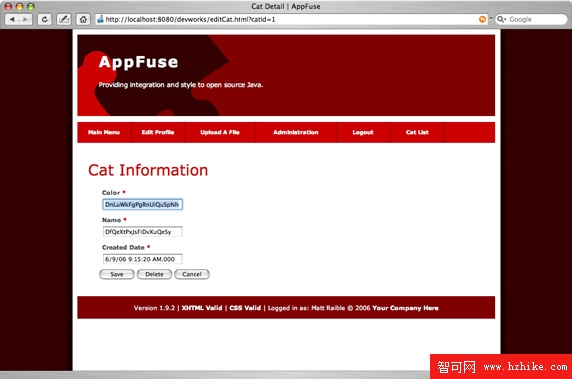Delete this cat record
Viewport: 572px width, 379px height.
[154, 274]
